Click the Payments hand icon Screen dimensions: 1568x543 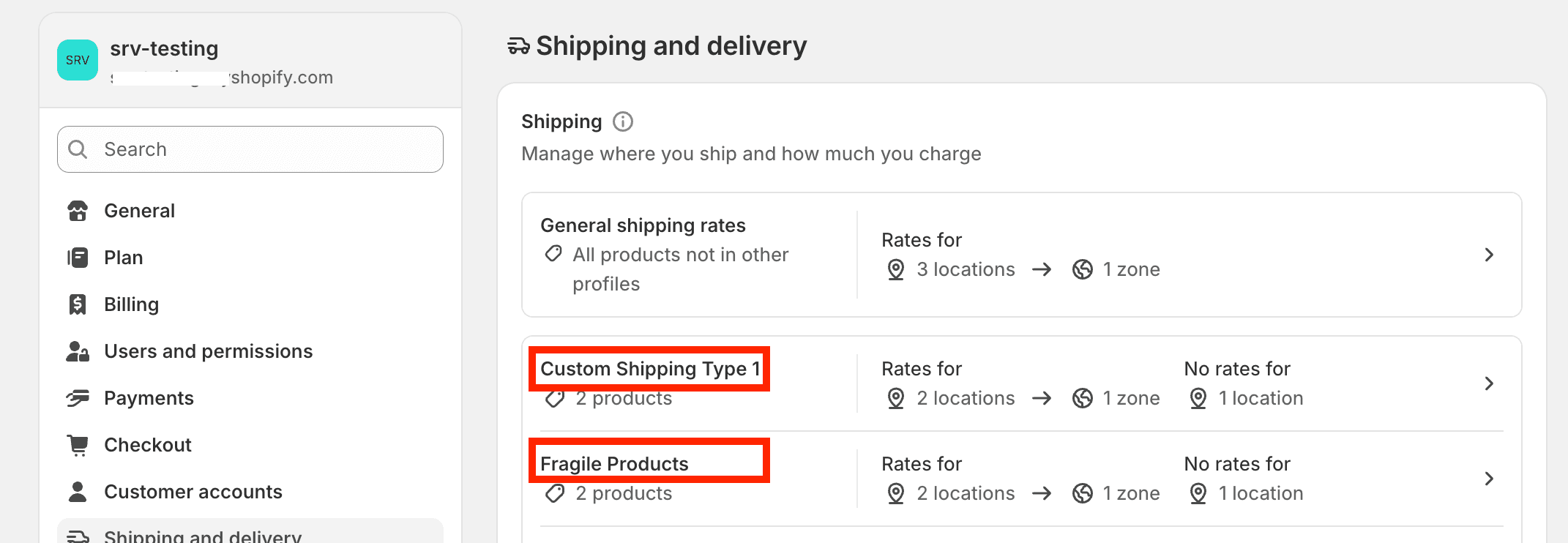point(78,398)
